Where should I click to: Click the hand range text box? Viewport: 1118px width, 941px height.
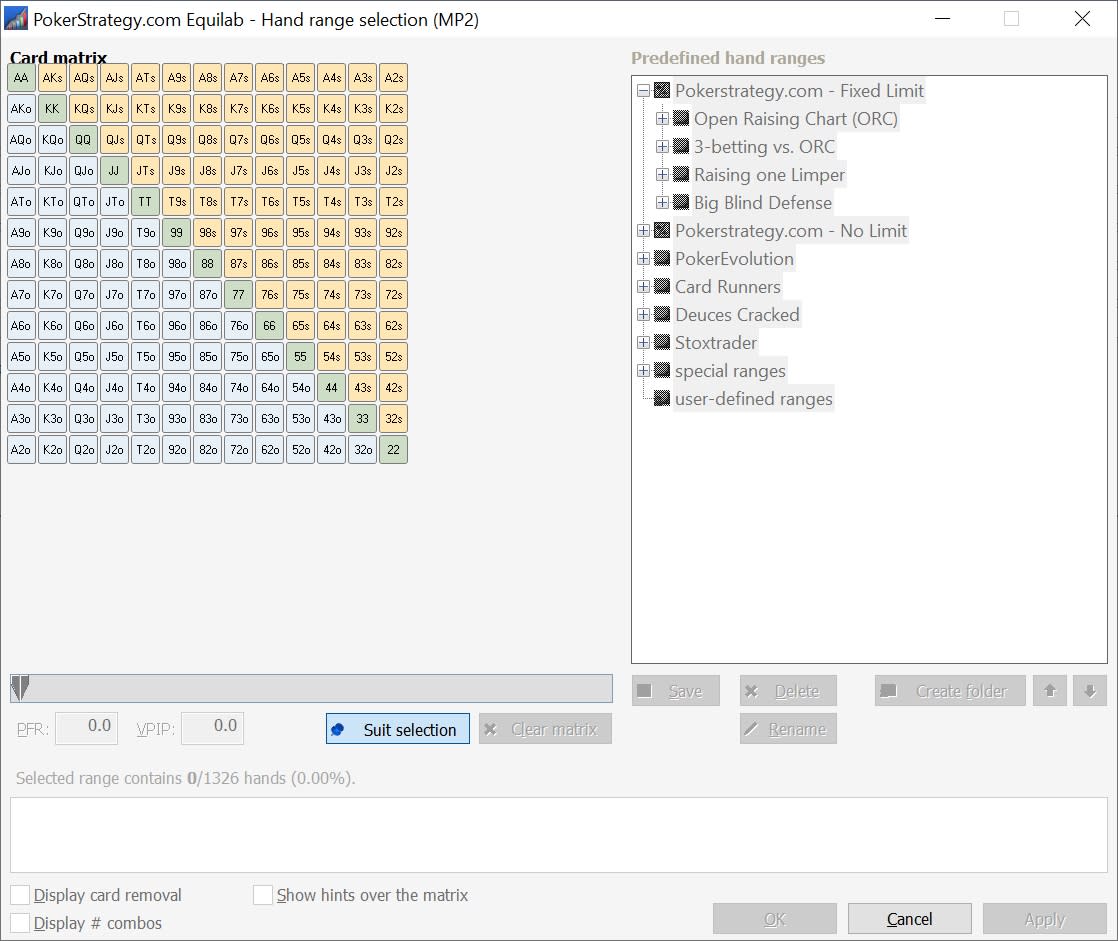pyautogui.click(x=558, y=835)
